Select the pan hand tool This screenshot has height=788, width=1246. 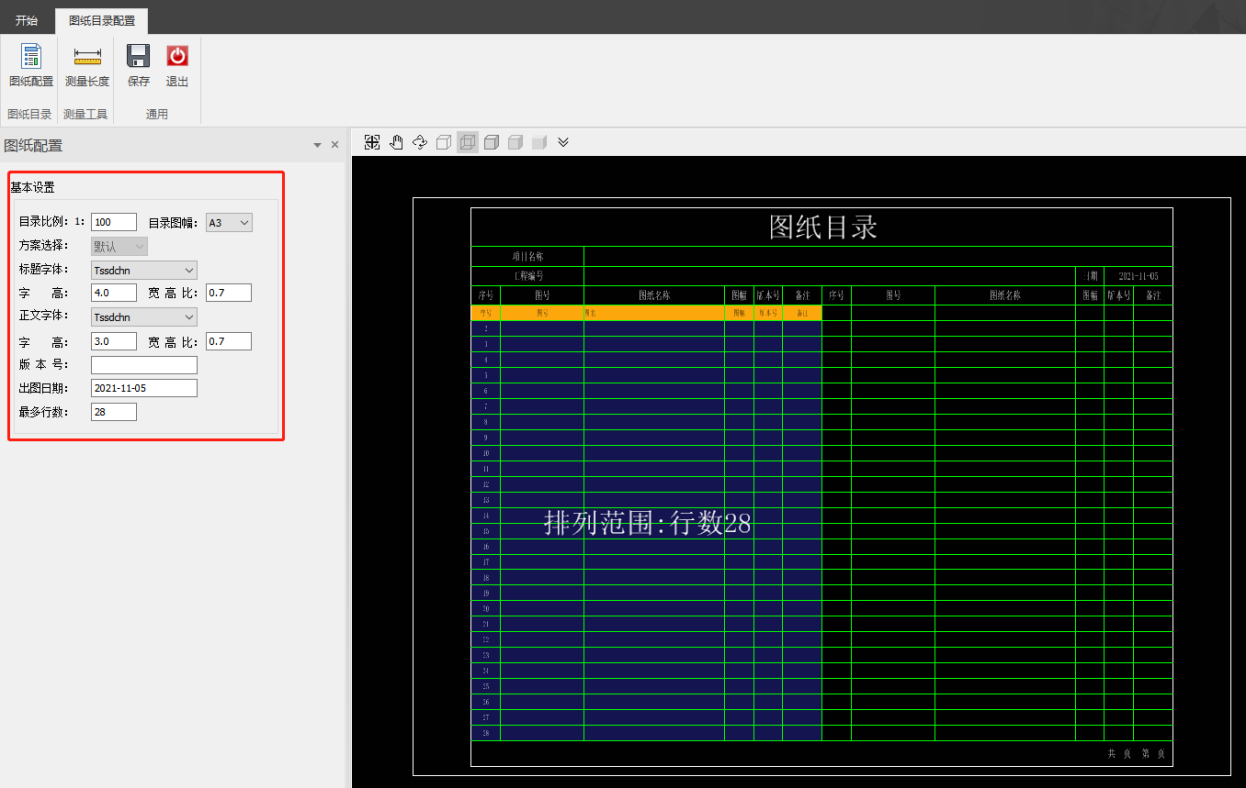pyautogui.click(x=396, y=143)
